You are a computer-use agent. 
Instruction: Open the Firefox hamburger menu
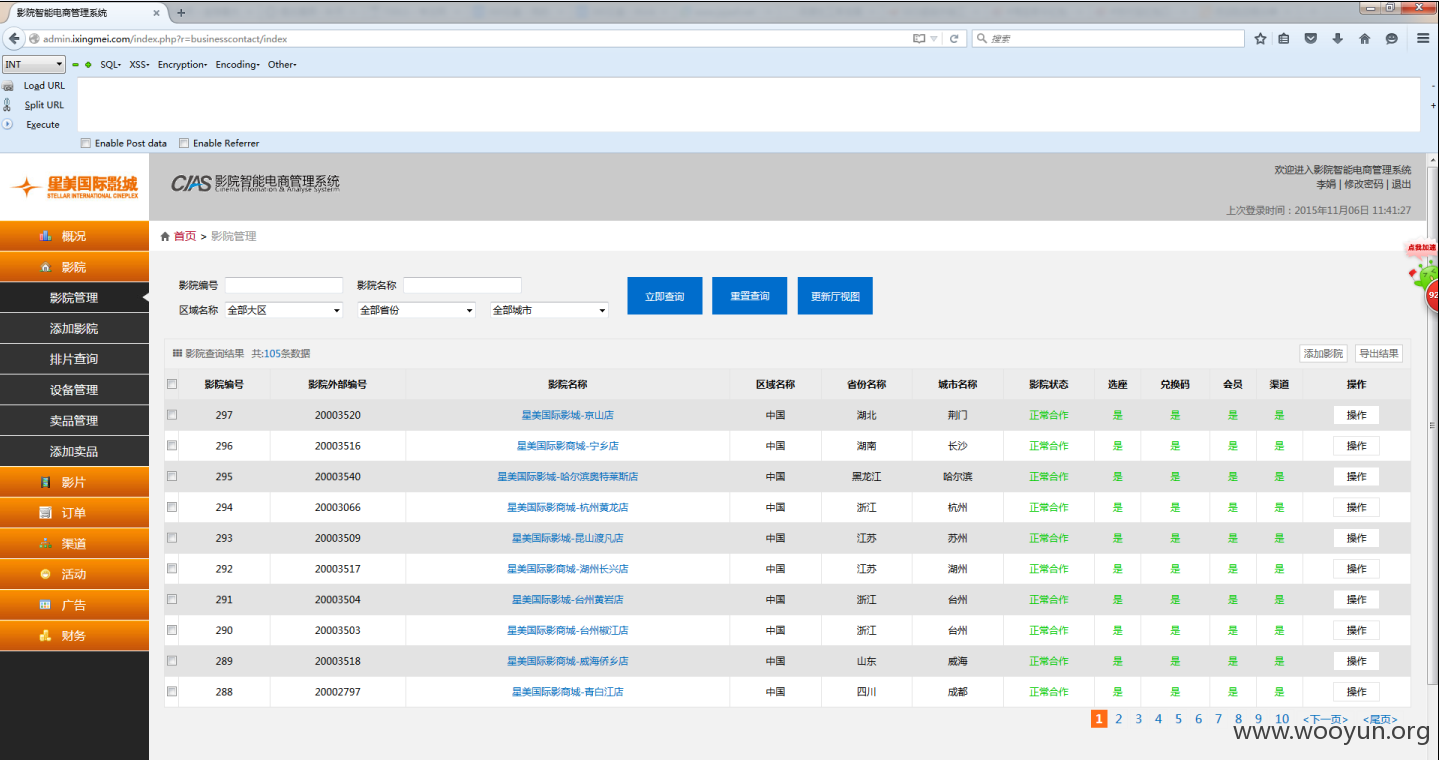tap(1423, 39)
